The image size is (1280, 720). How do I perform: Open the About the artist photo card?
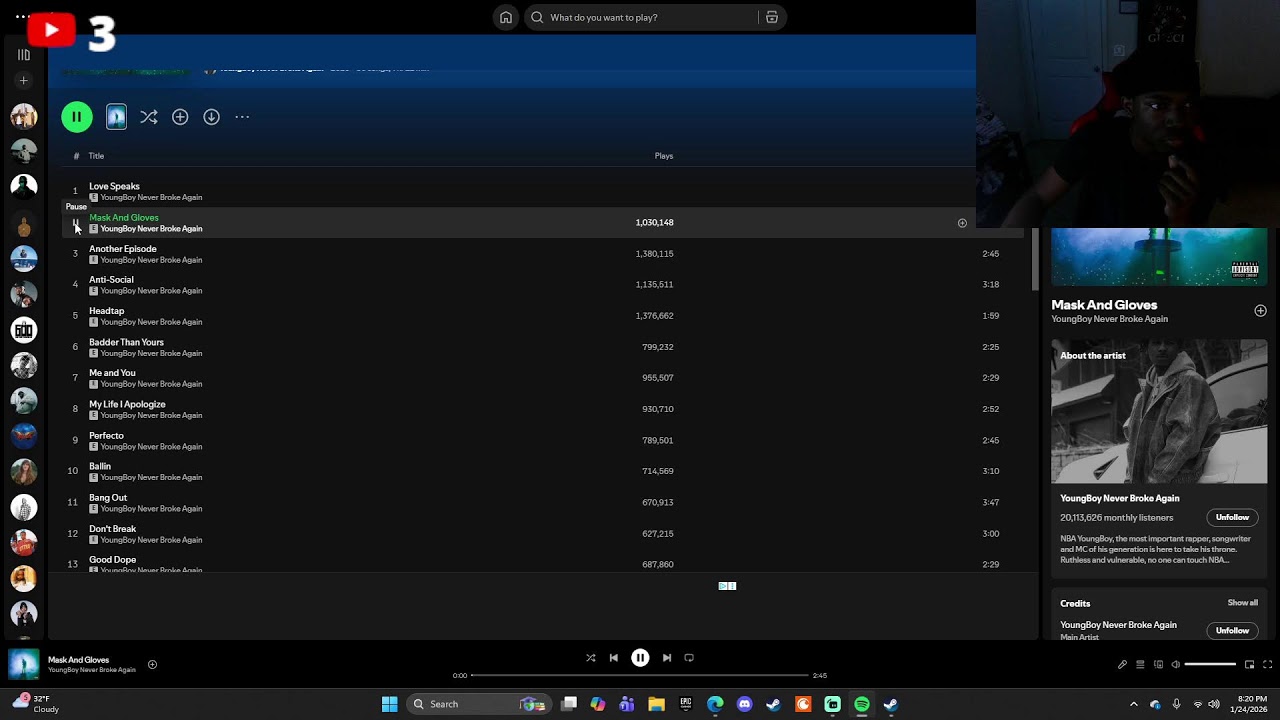pyautogui.click(x=1159, y=412)
